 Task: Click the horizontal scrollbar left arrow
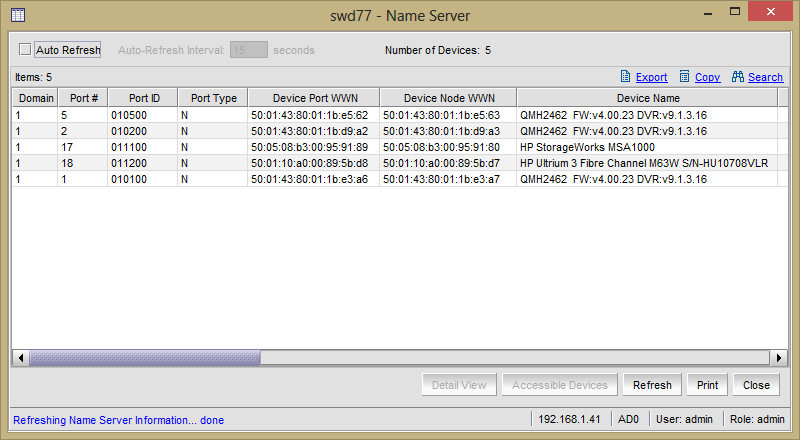pyautogui.click(x=20, y=358)
